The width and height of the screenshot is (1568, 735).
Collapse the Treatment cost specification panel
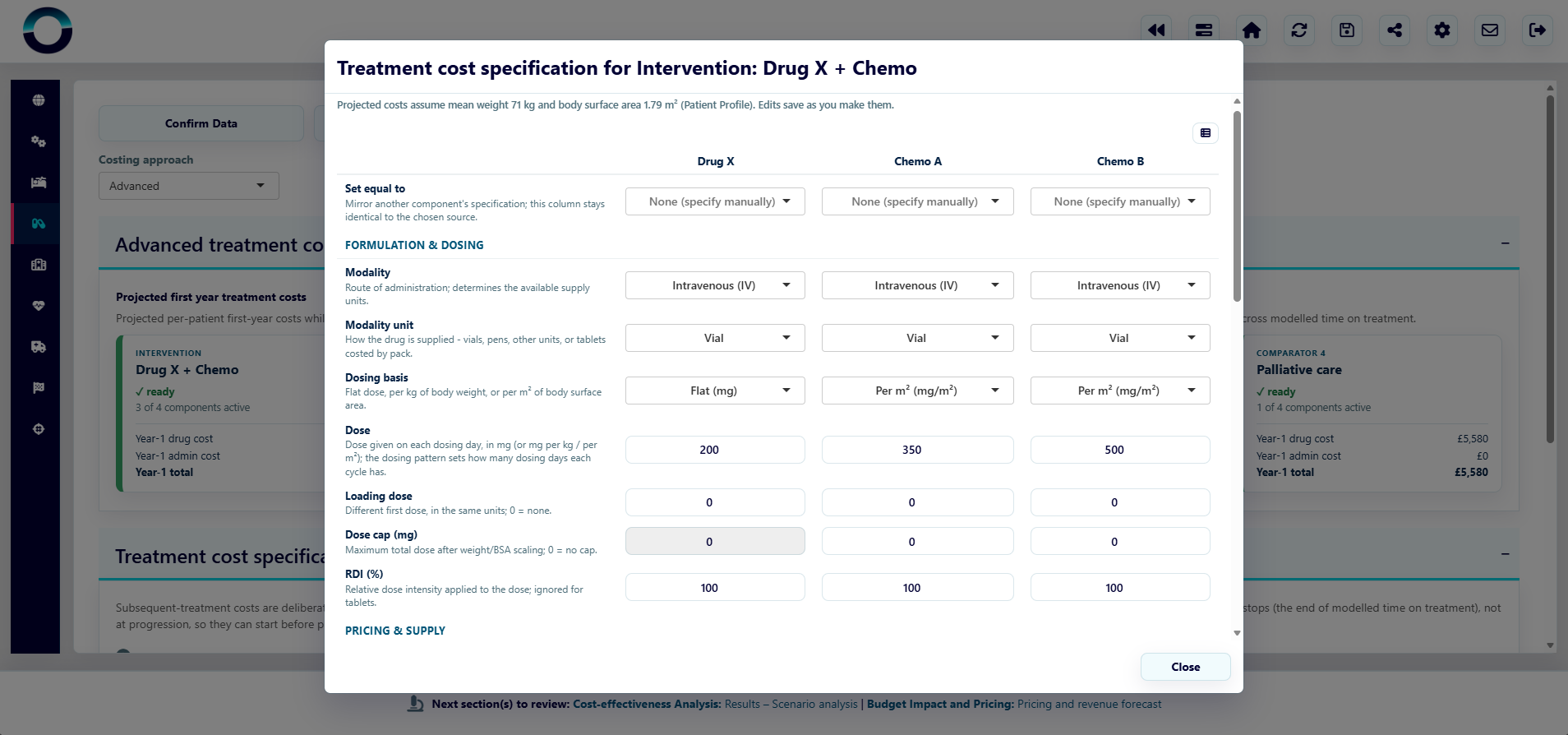[x=1505, y=554]
